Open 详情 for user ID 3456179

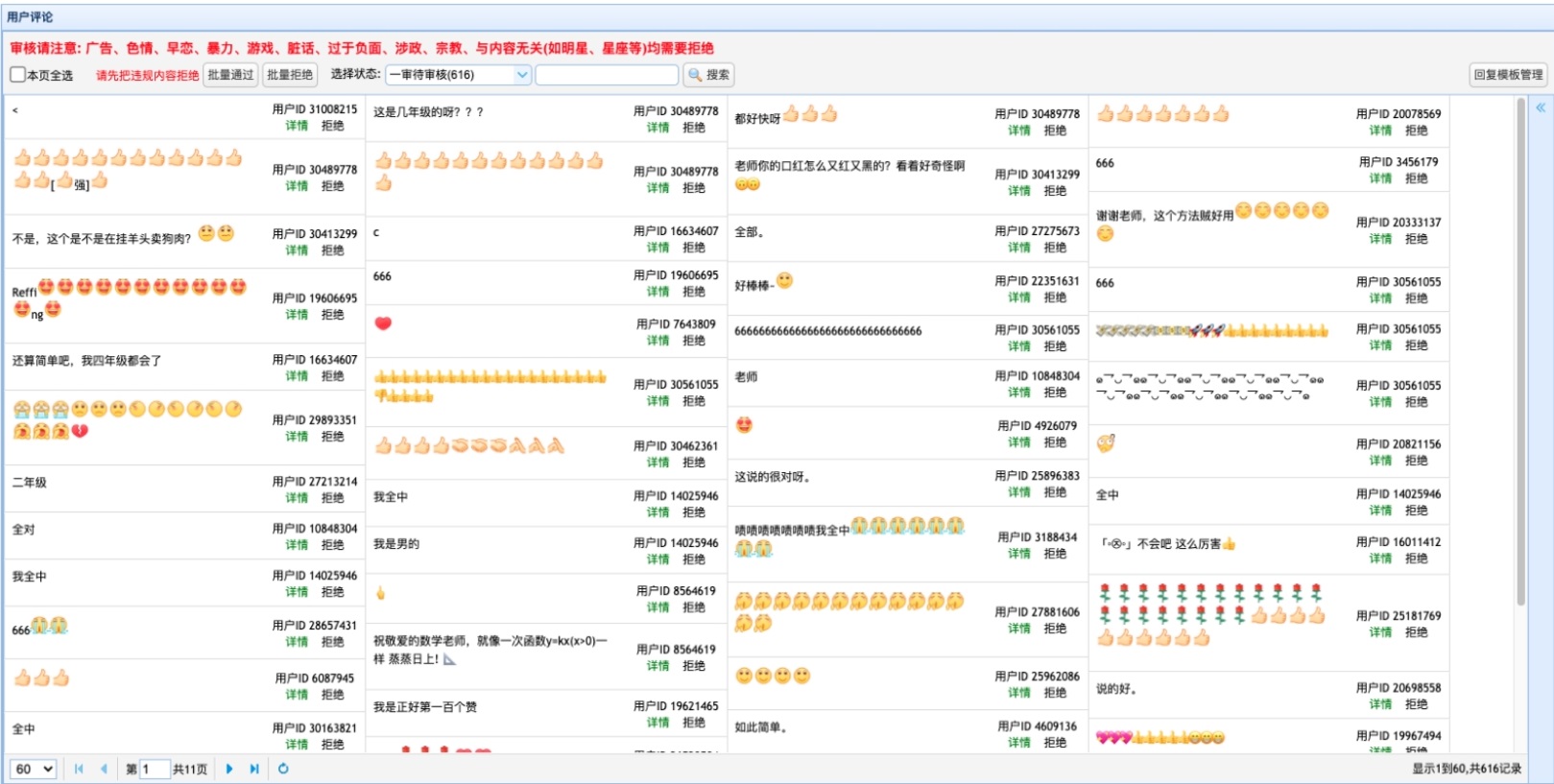[1380, 178]
